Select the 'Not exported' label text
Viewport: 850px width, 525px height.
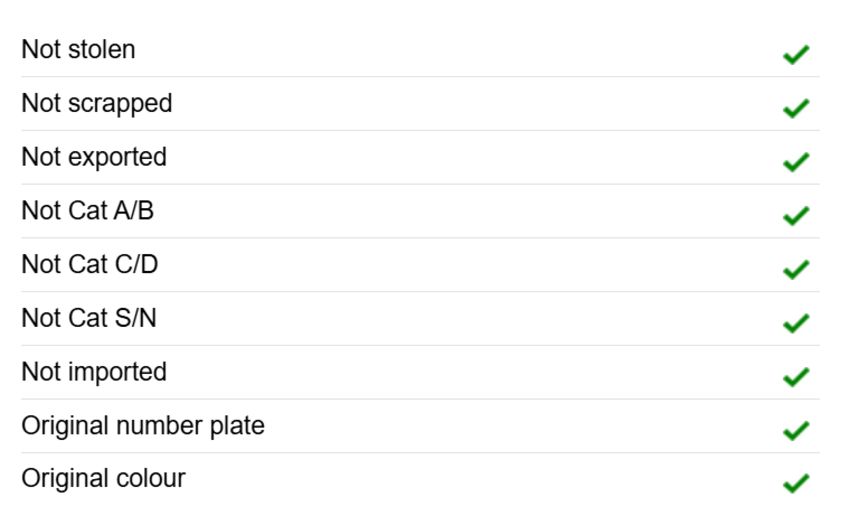click(94, 158)
